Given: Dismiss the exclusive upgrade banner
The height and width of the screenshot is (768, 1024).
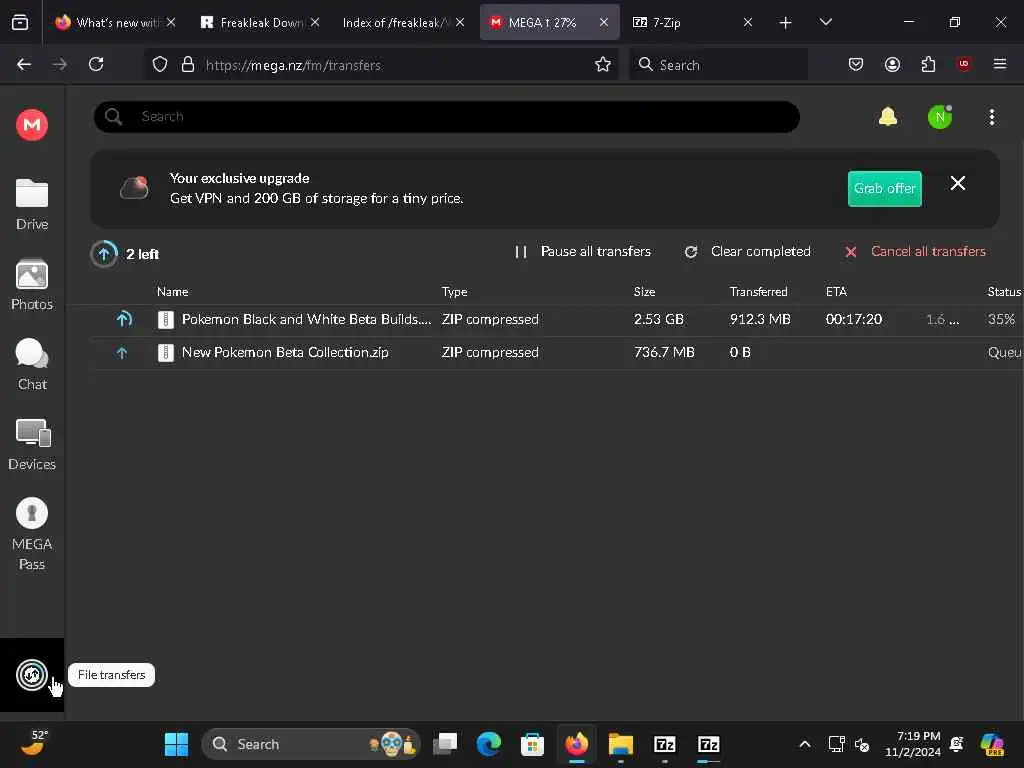Looking at the screenshot, I should [957, 184].
